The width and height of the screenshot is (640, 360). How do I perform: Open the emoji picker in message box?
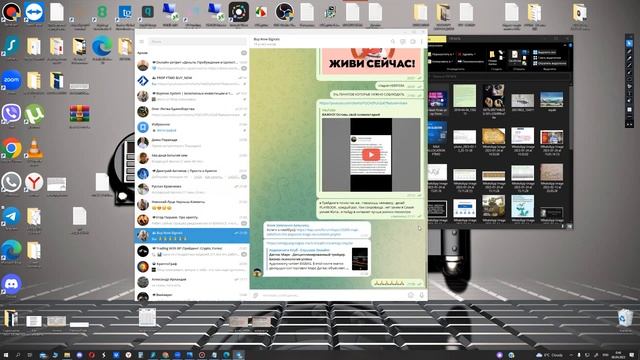411,295
